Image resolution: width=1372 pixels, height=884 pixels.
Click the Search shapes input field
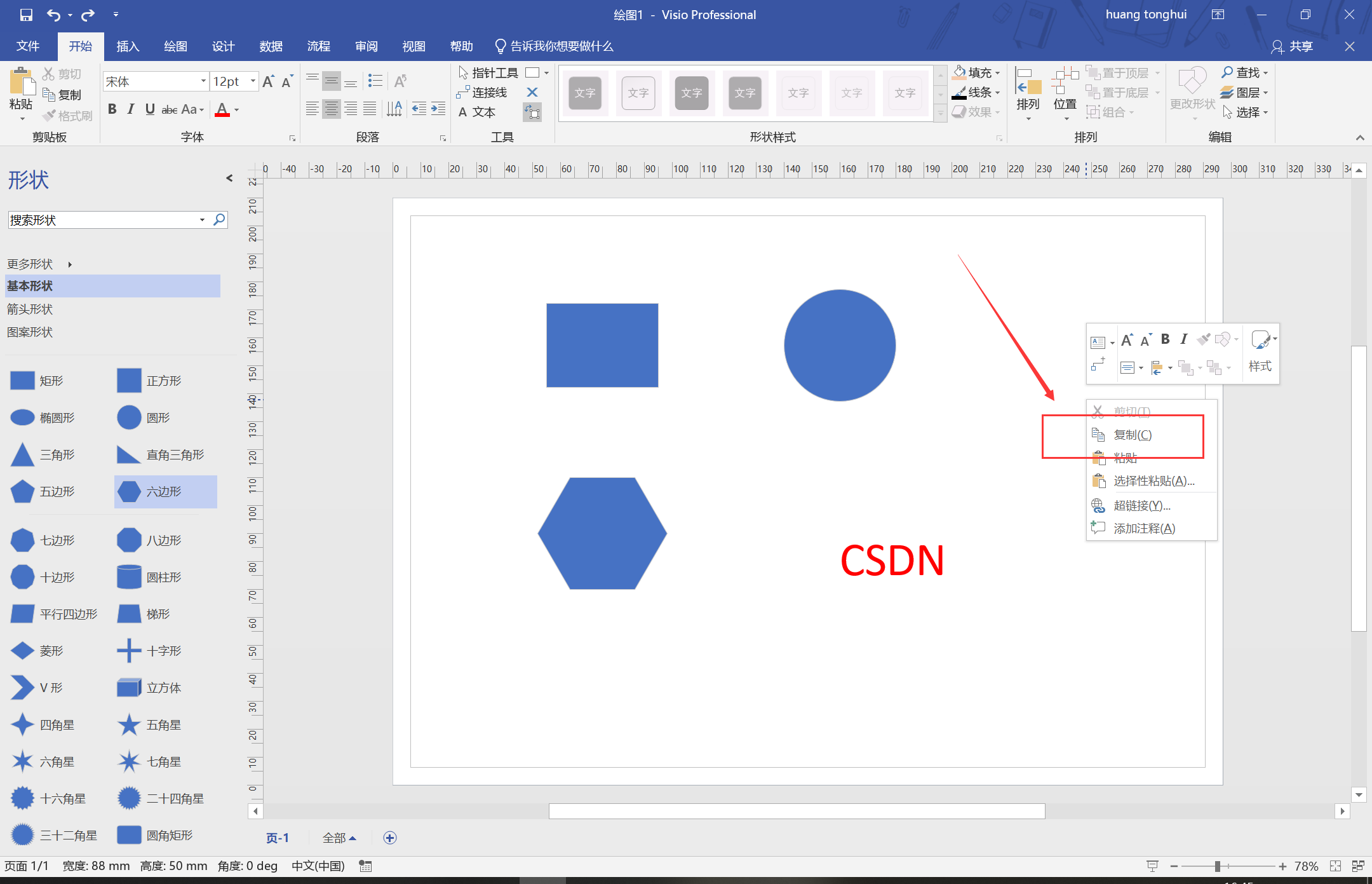point(102,220)
